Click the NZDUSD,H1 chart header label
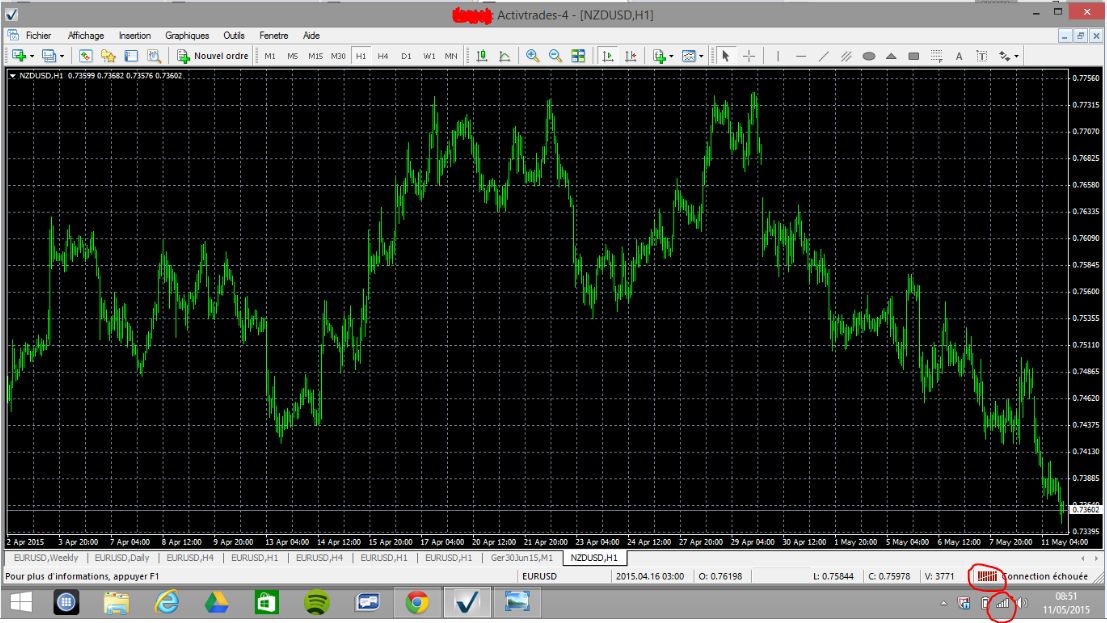 click(x=41, y=75)
